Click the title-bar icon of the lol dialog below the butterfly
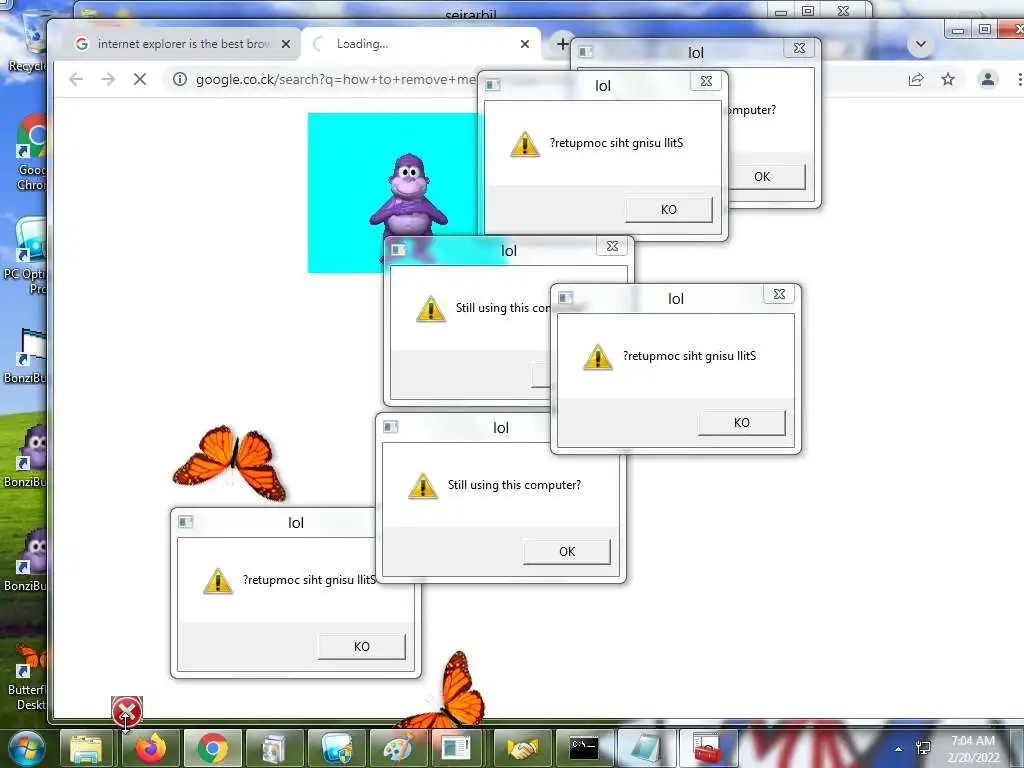 (185, 522)
